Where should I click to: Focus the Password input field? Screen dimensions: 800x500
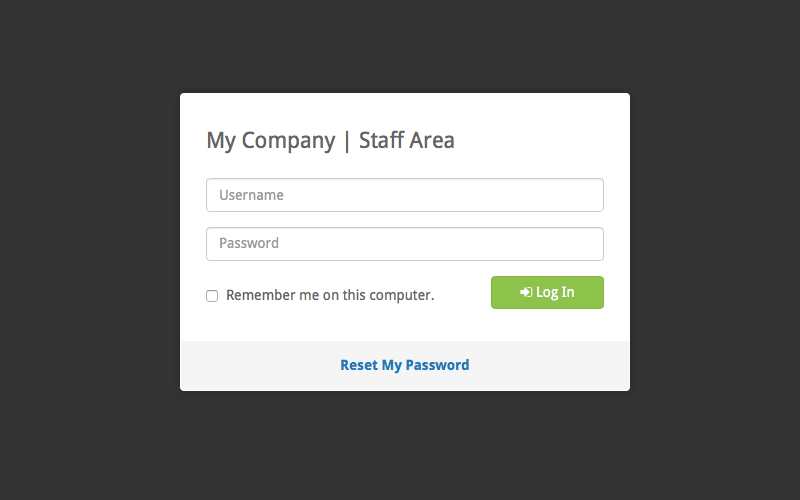404,243
